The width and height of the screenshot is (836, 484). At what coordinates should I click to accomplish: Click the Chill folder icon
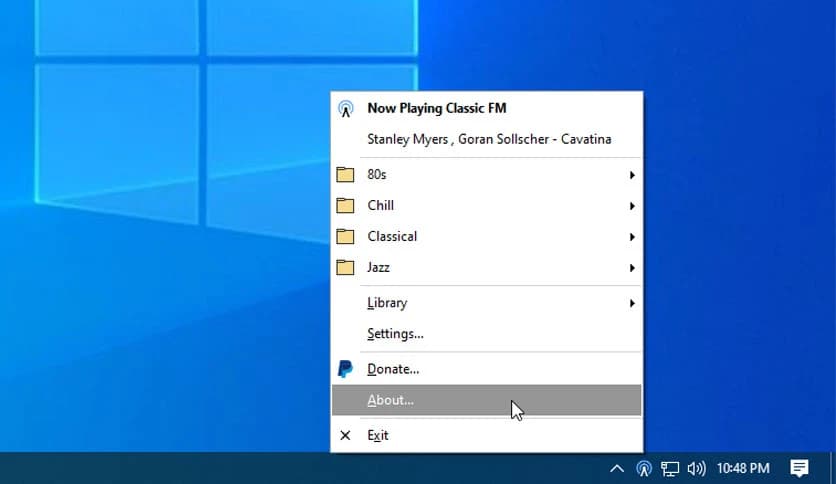(x=346, y=206)
